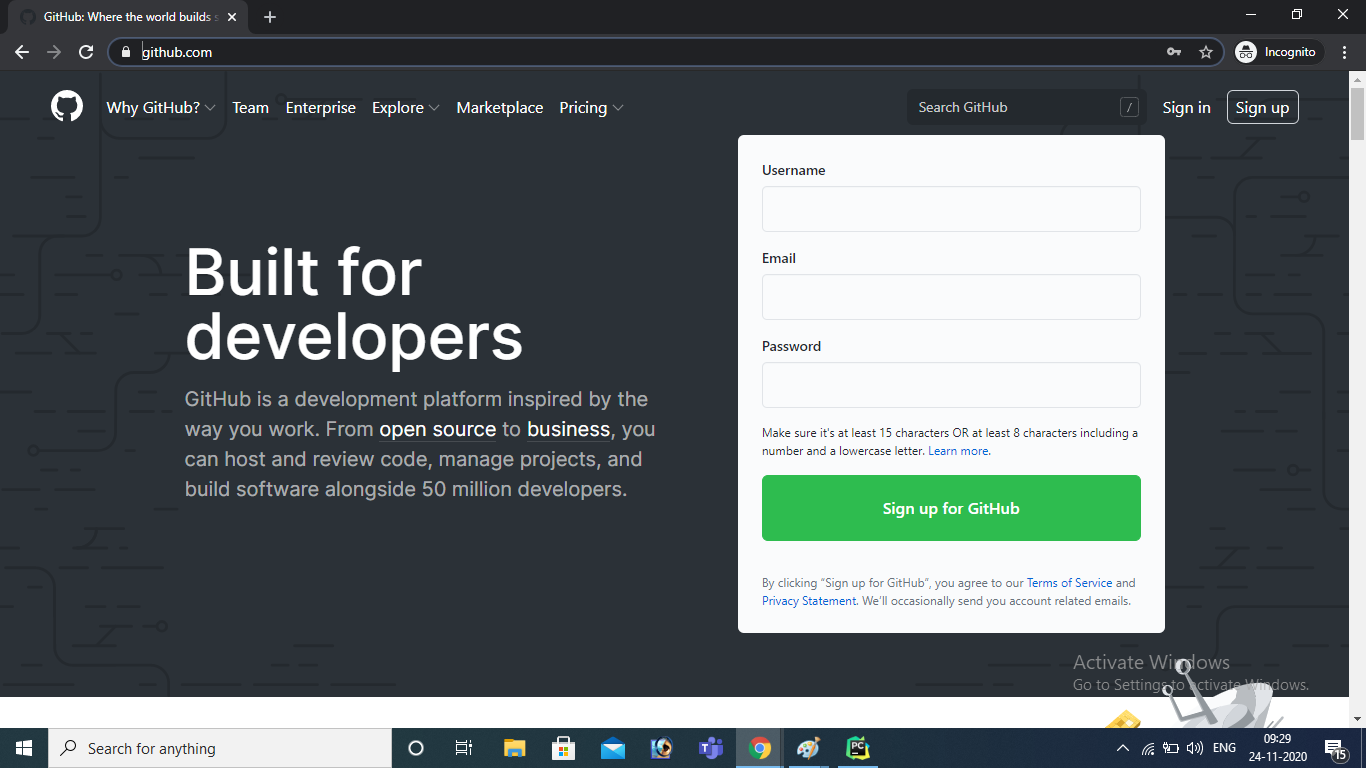Select the Marketplace menu item

499,107
